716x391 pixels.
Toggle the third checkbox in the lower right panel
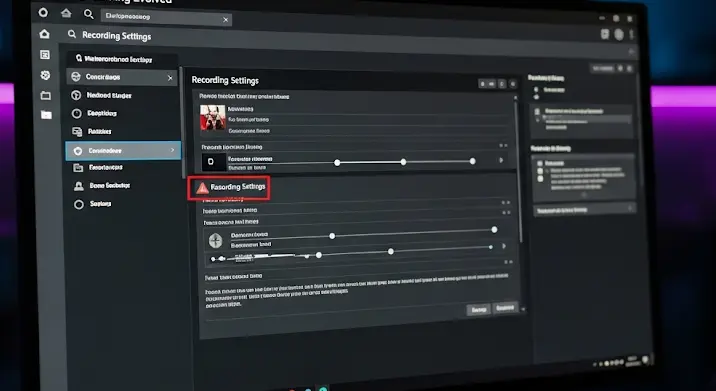click(x=541, y=179)
